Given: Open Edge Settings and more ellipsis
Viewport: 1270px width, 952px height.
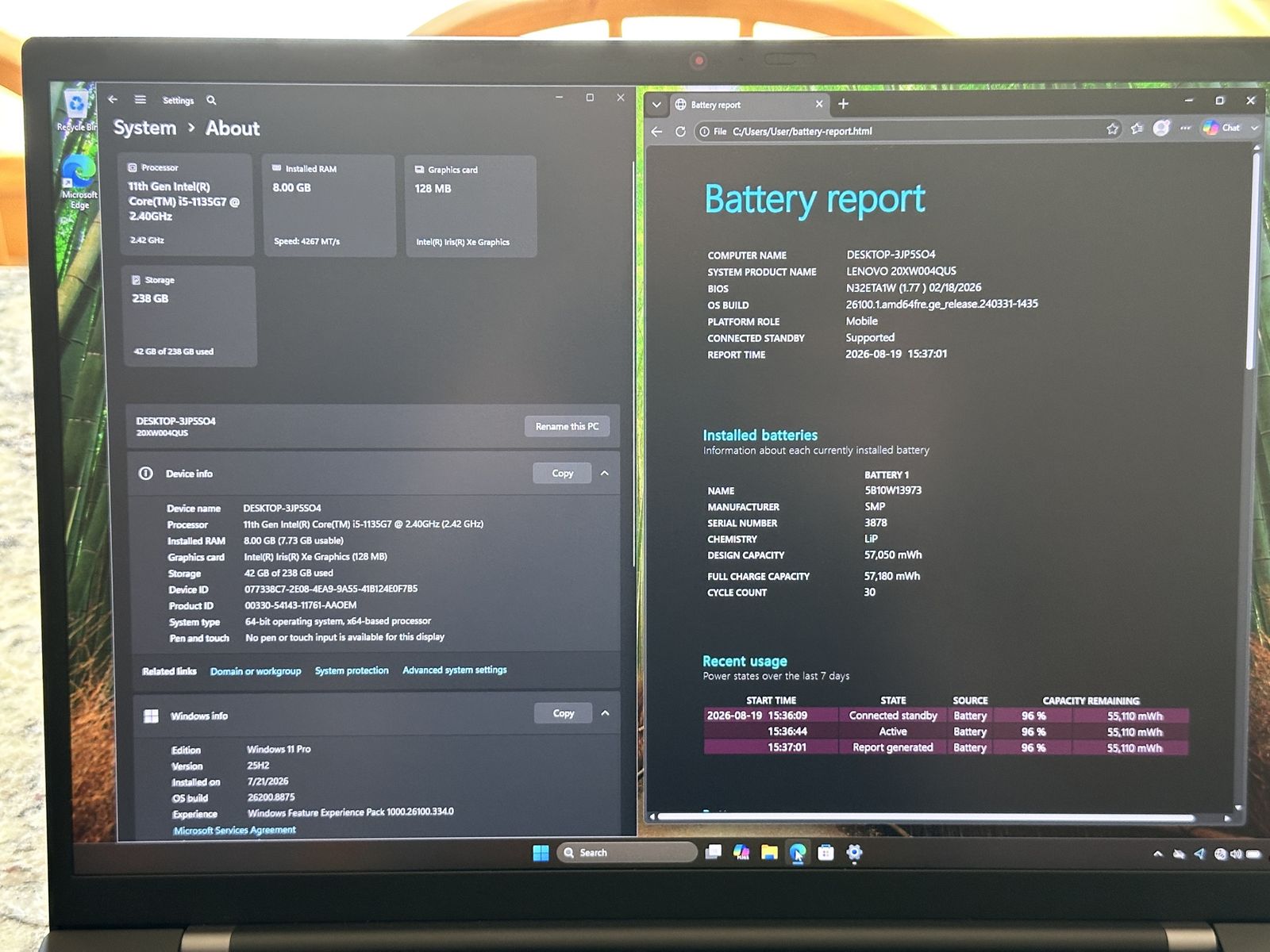Looking at the screenshot, I should 1185,128.
